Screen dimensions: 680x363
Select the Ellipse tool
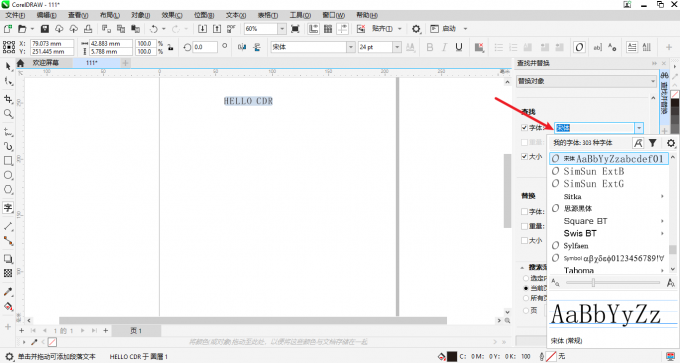8,175
